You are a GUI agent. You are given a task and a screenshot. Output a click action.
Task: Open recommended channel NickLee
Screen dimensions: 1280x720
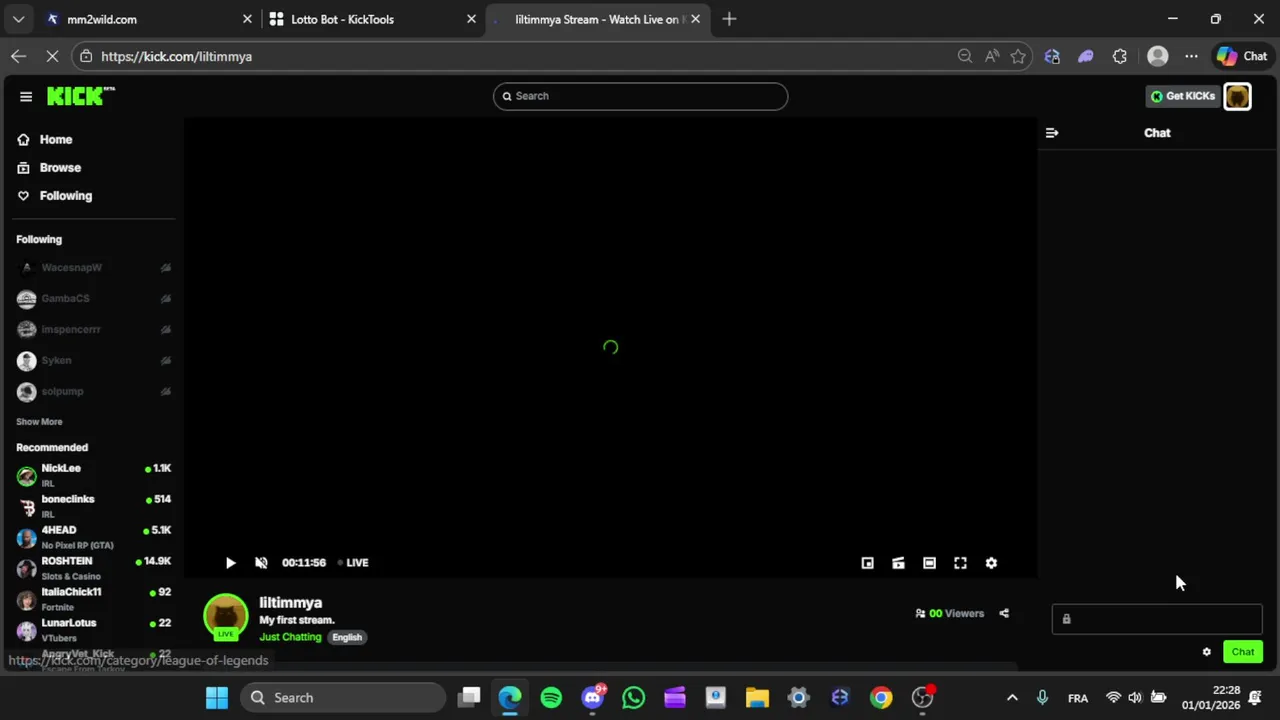[x=94, y=475]
